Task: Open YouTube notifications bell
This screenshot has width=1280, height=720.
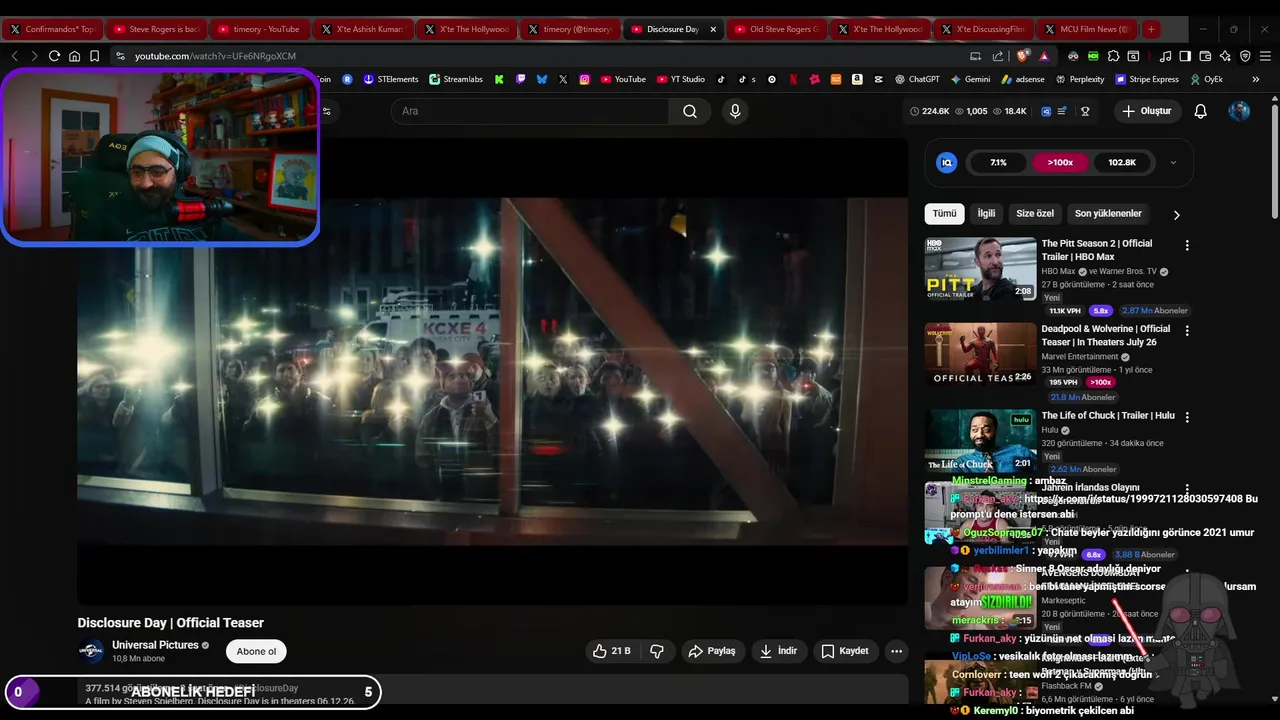Action: [1201, 111]
